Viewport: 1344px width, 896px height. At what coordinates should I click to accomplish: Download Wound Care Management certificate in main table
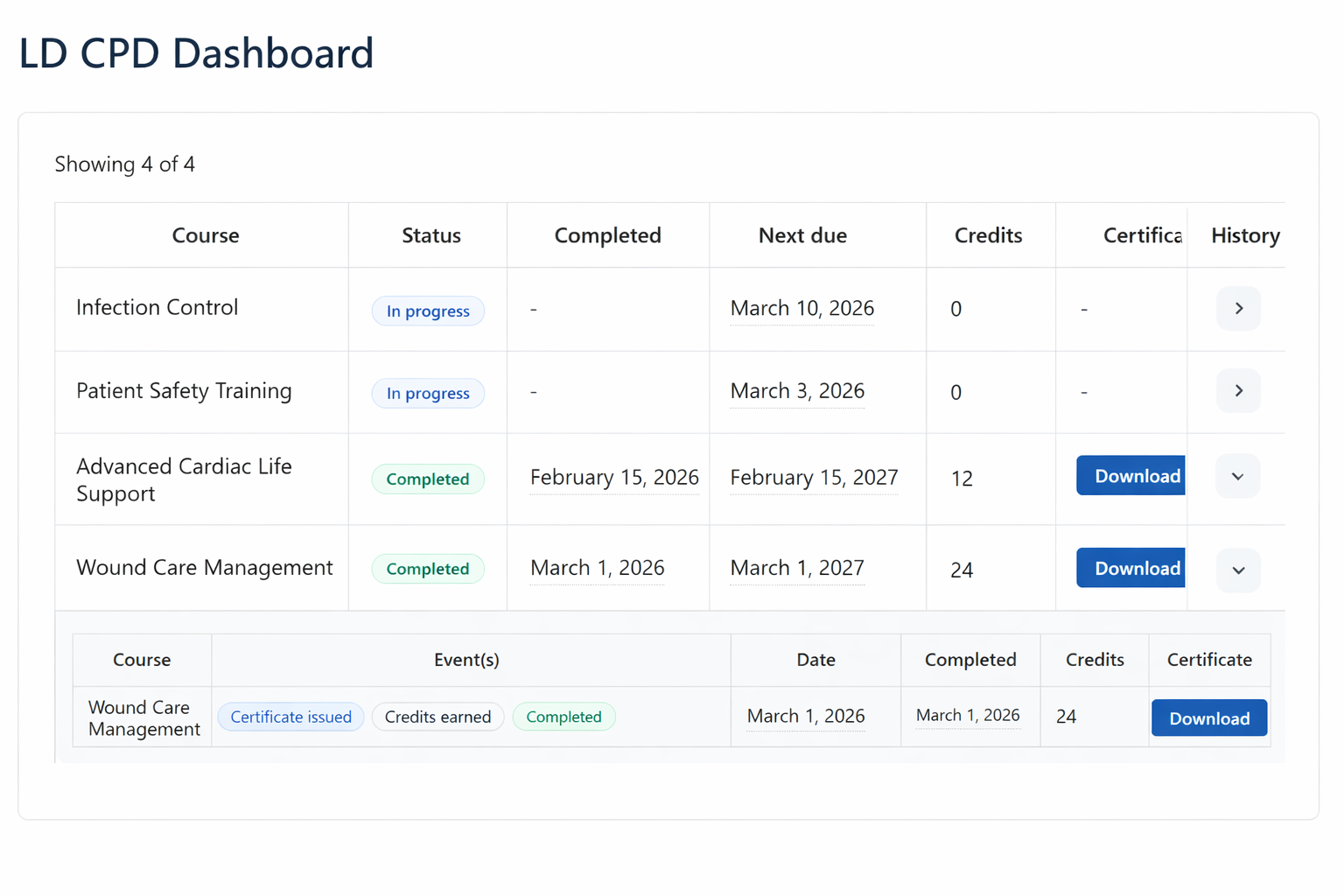point(1130,568)
